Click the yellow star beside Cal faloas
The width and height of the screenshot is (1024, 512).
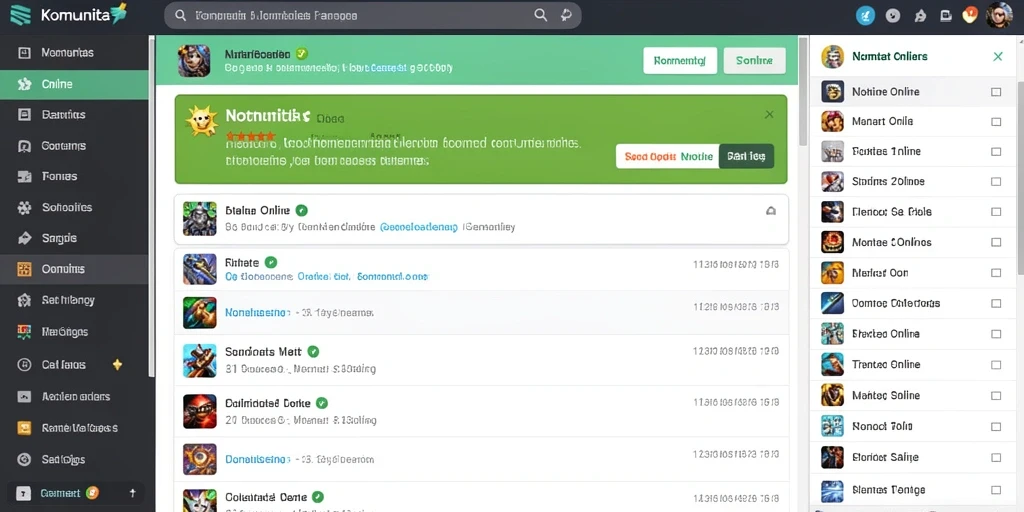coord(118,364)
